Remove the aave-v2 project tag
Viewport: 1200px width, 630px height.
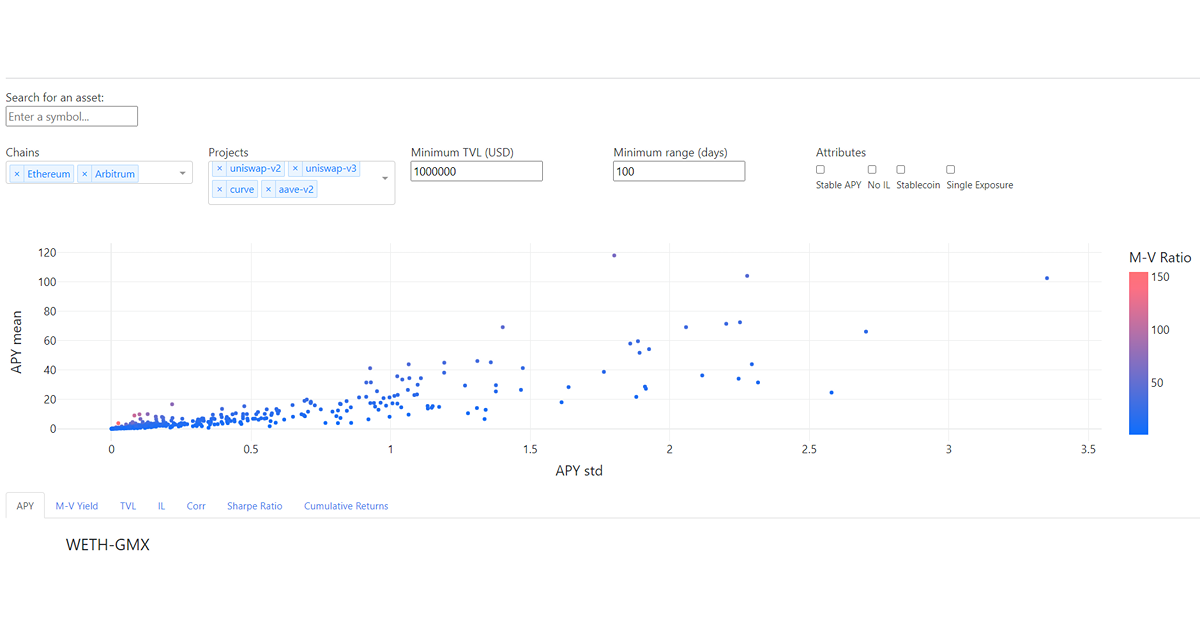[269, 189]
